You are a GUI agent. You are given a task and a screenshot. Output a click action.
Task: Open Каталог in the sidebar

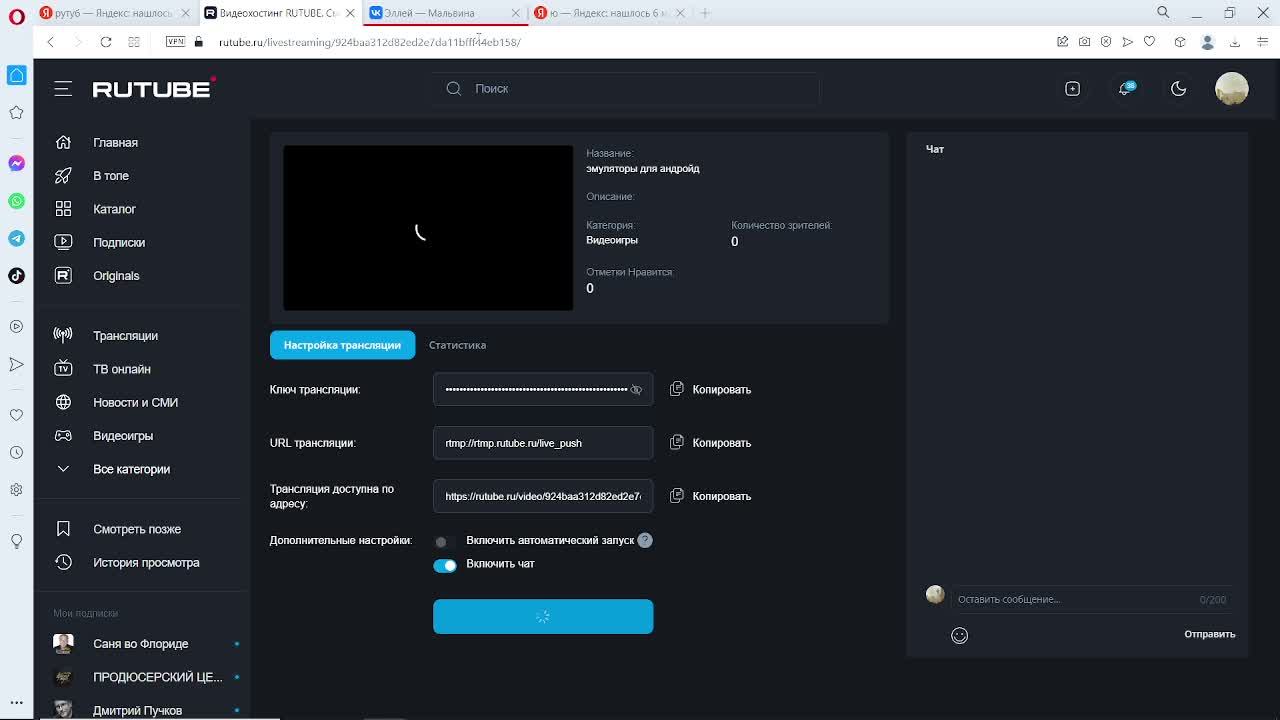pos(114,209)
